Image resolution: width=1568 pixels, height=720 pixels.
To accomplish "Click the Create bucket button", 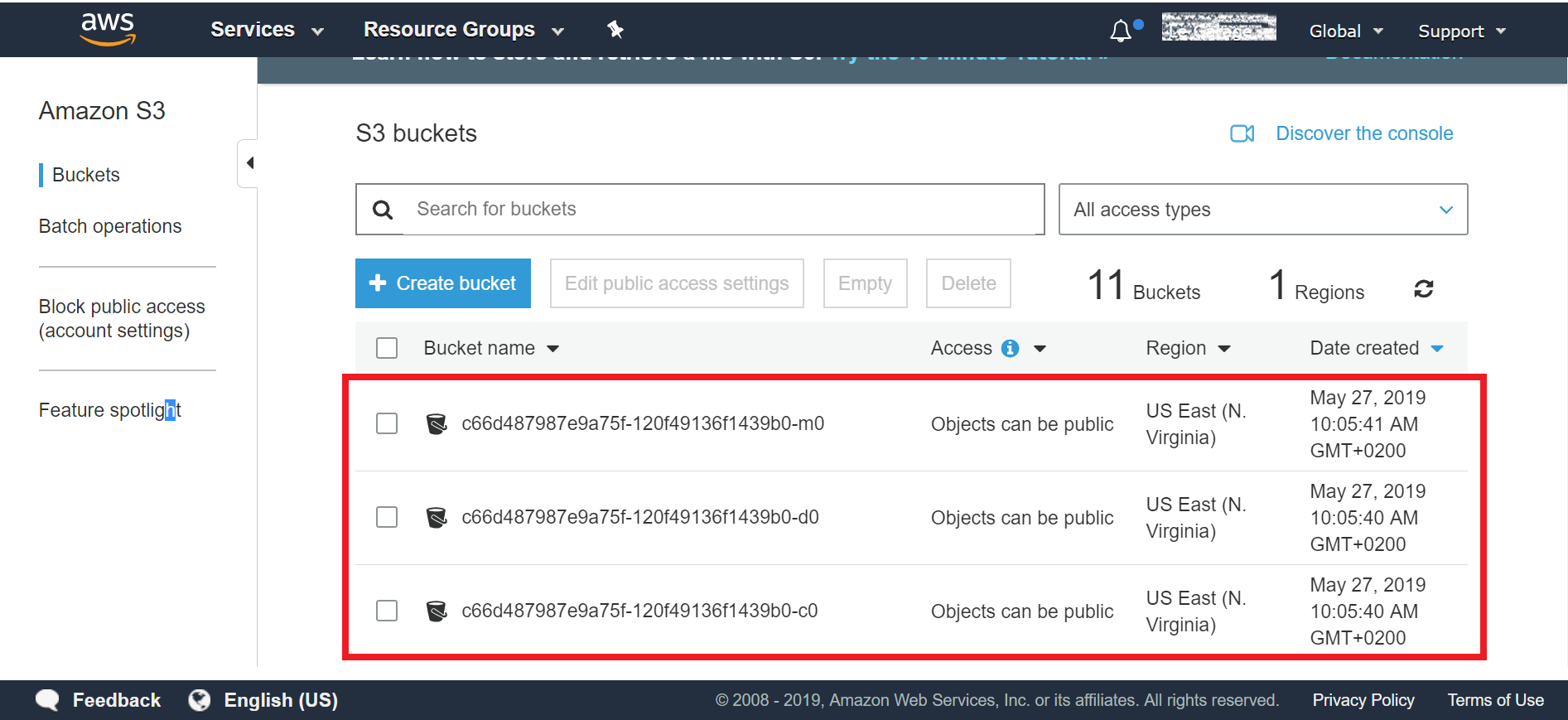I will [x=443, y=283].
